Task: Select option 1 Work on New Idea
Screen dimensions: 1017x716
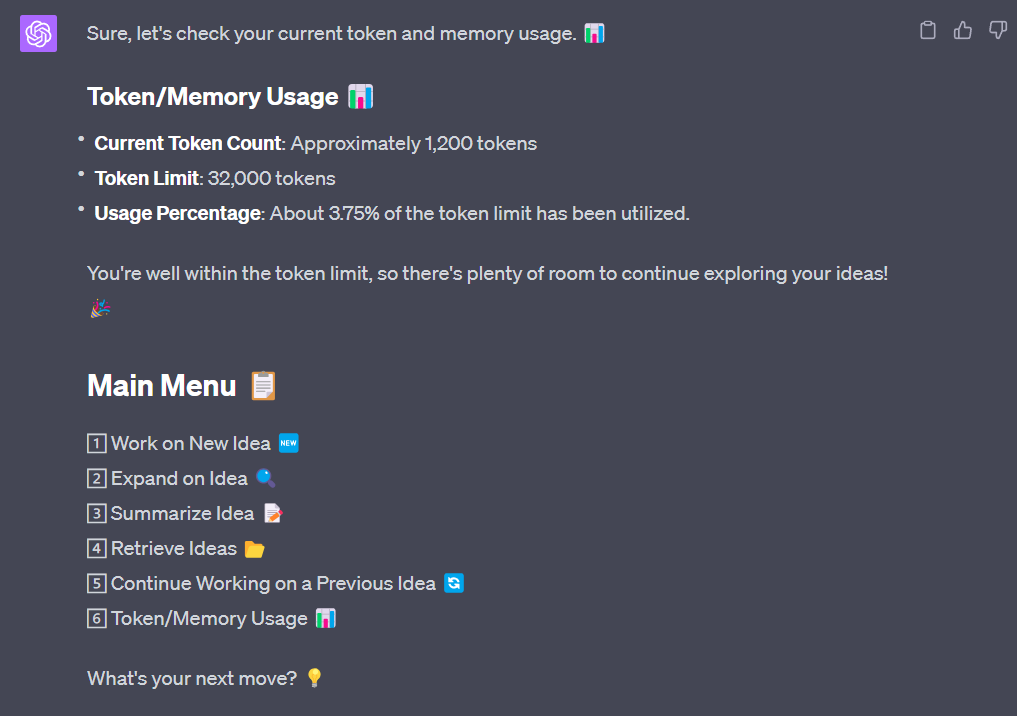Action: click(190, 443)
